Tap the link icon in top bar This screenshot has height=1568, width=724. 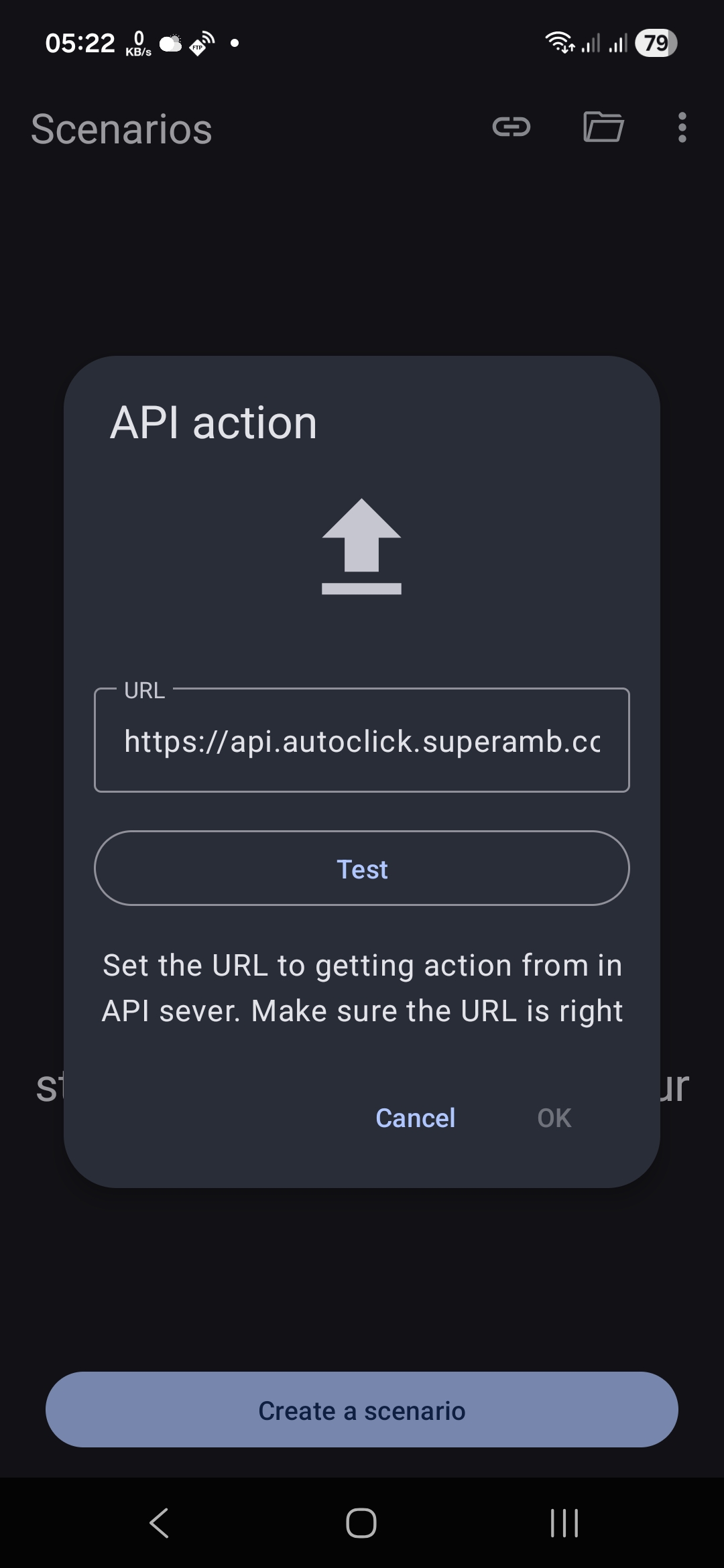coord(511,127)
